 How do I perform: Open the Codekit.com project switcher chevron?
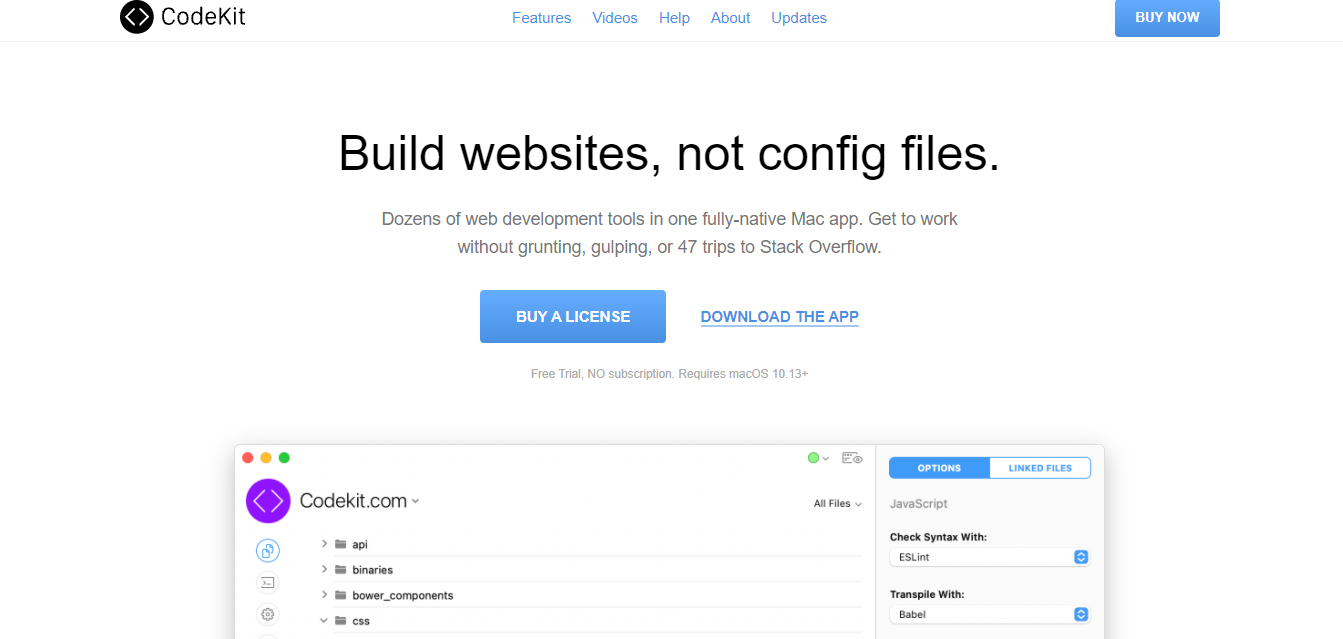tap(415, 502)
